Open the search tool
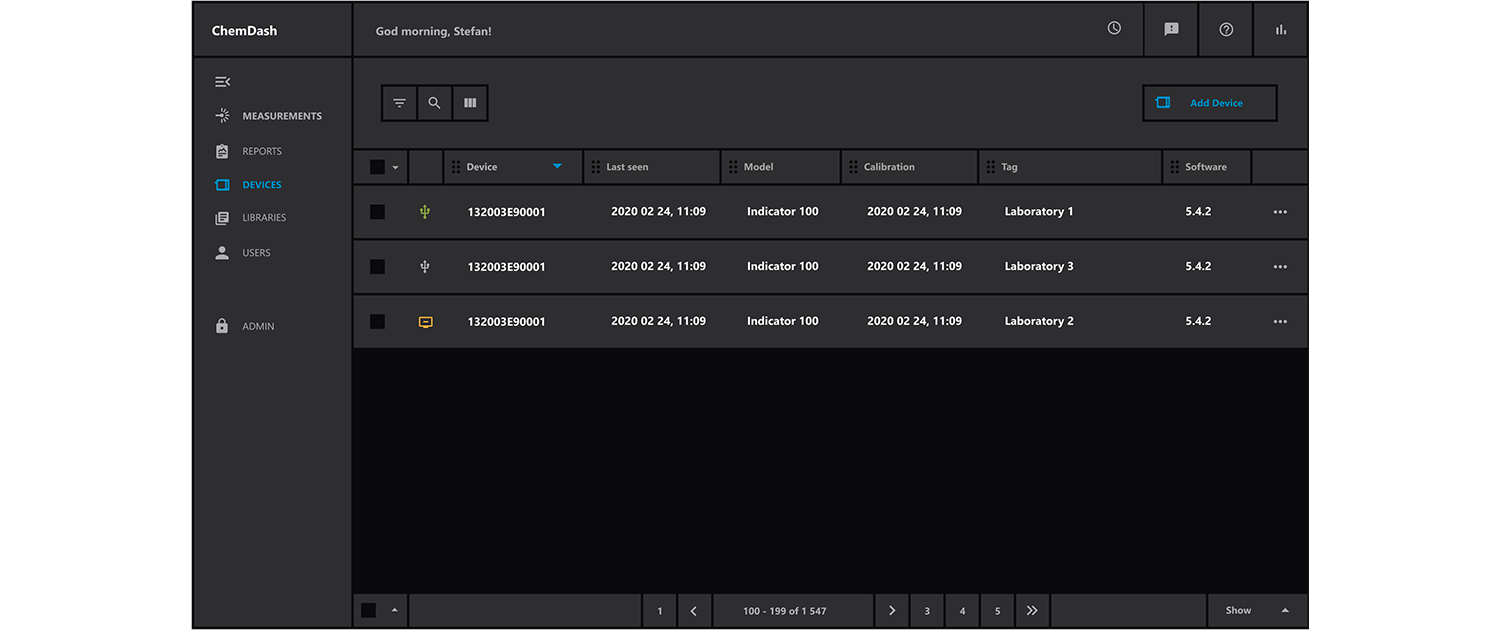Viewport: 1500px width, 630px height. pos(434,103)
